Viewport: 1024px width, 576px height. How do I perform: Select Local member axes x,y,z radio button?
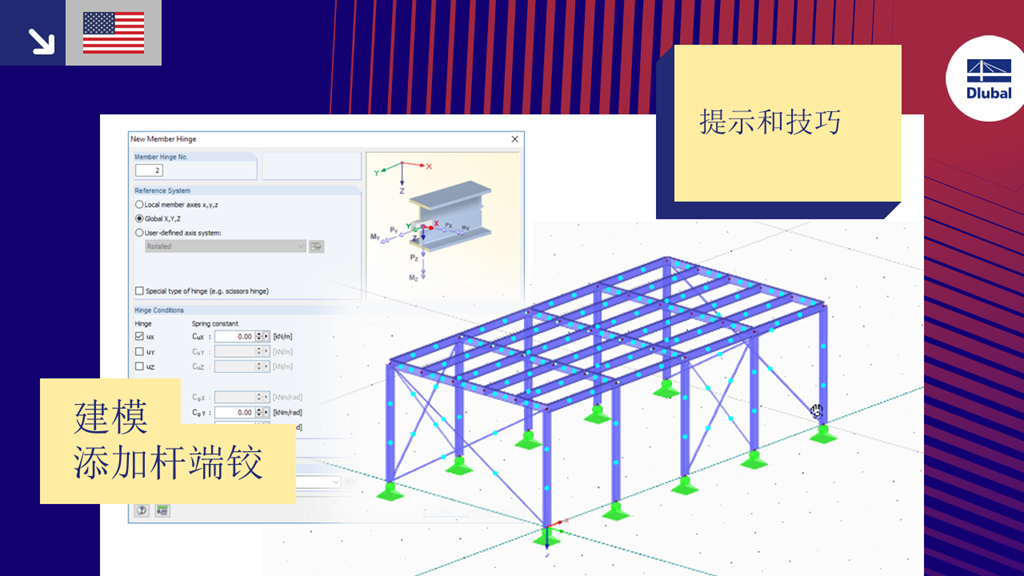(x=139, y=204)
